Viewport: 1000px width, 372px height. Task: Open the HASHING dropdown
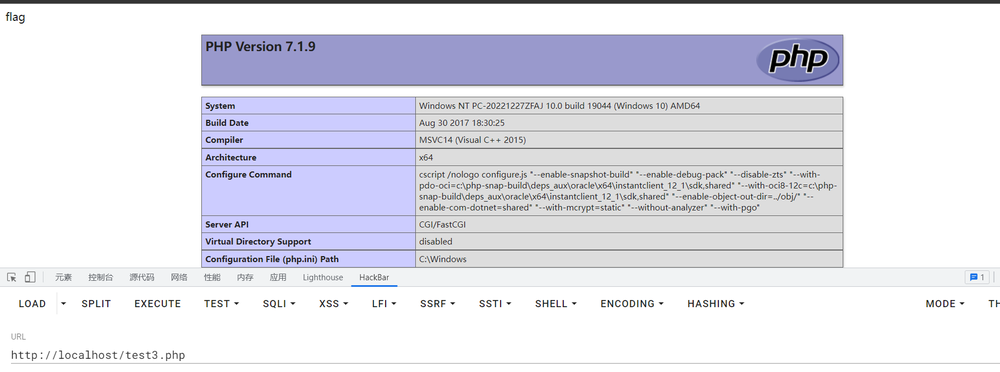(x=716, y=304)
